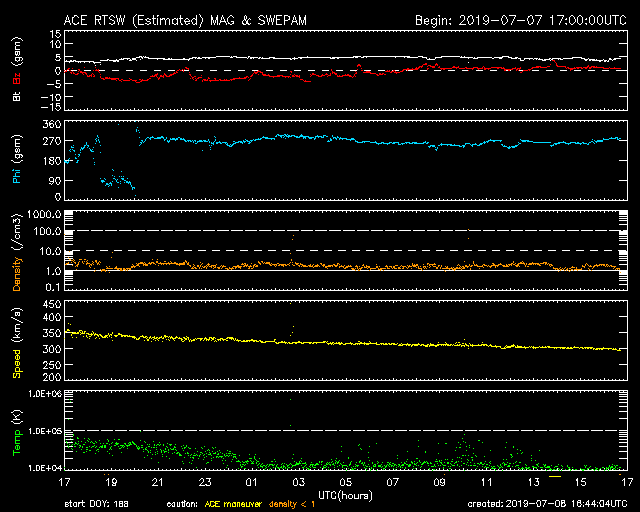
Task: Click the yellow ACE maneuver legend text
Action: pyautogui.click(x=233, y=504)
